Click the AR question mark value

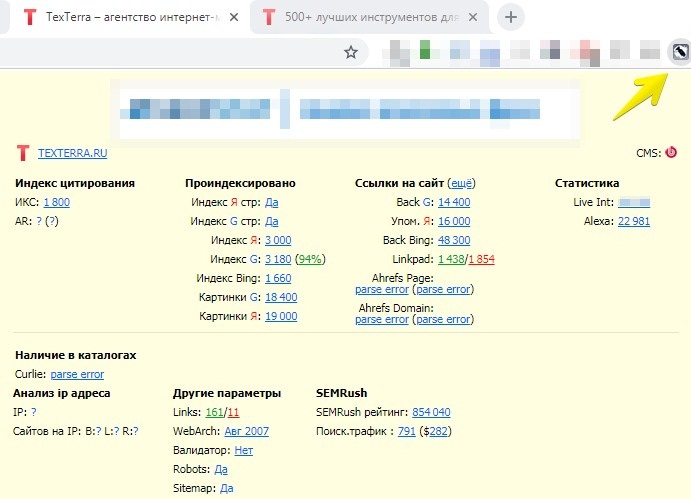[39, 221]
